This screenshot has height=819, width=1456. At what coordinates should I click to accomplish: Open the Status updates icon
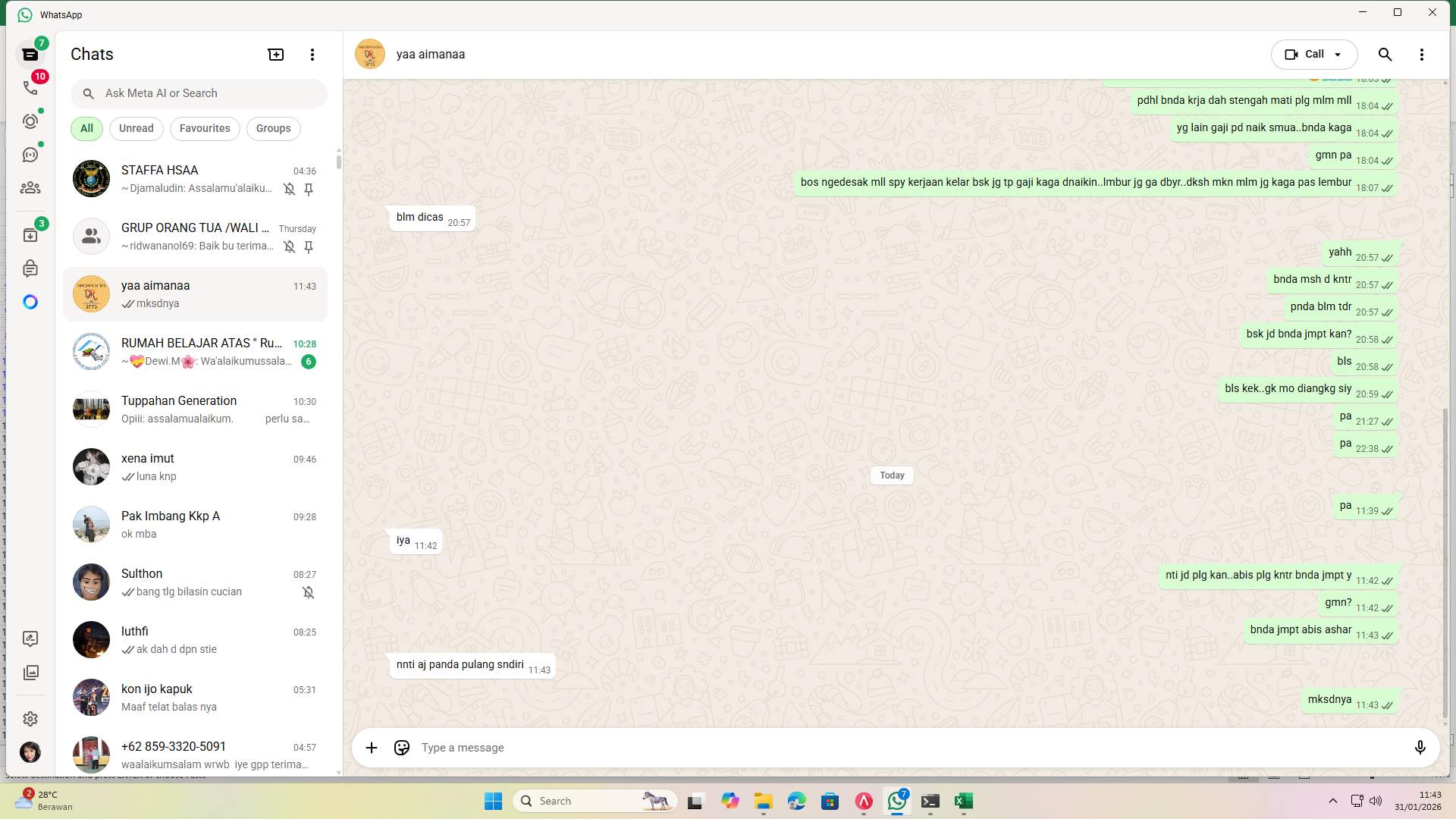30,121
